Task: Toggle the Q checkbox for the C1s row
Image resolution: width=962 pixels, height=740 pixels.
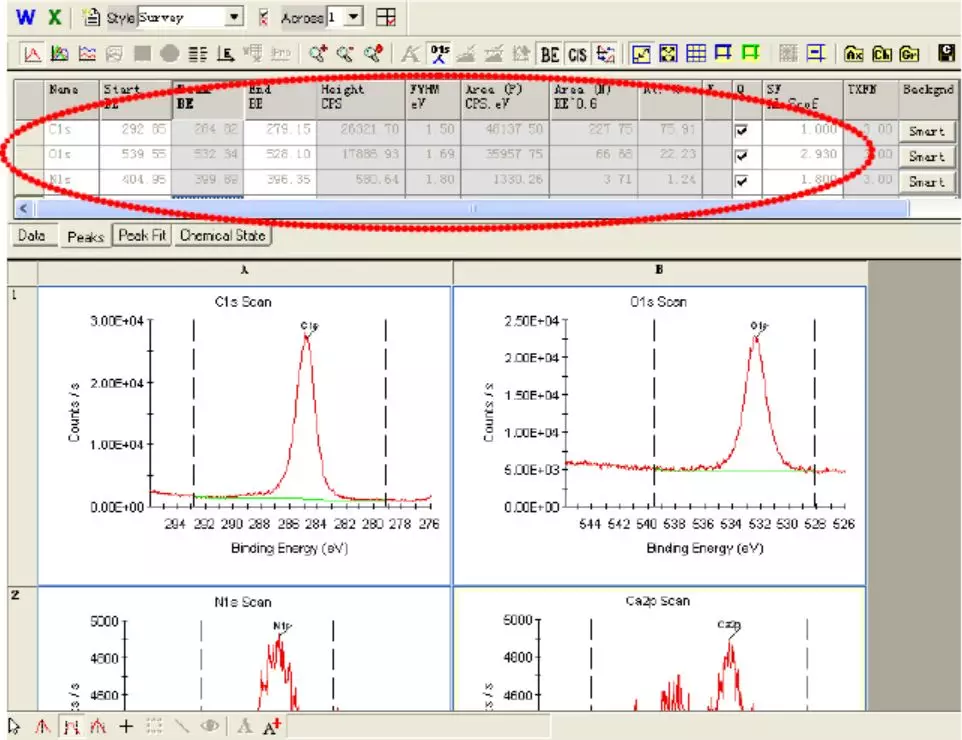Action: pyautogui.click(x=741, y=130)
